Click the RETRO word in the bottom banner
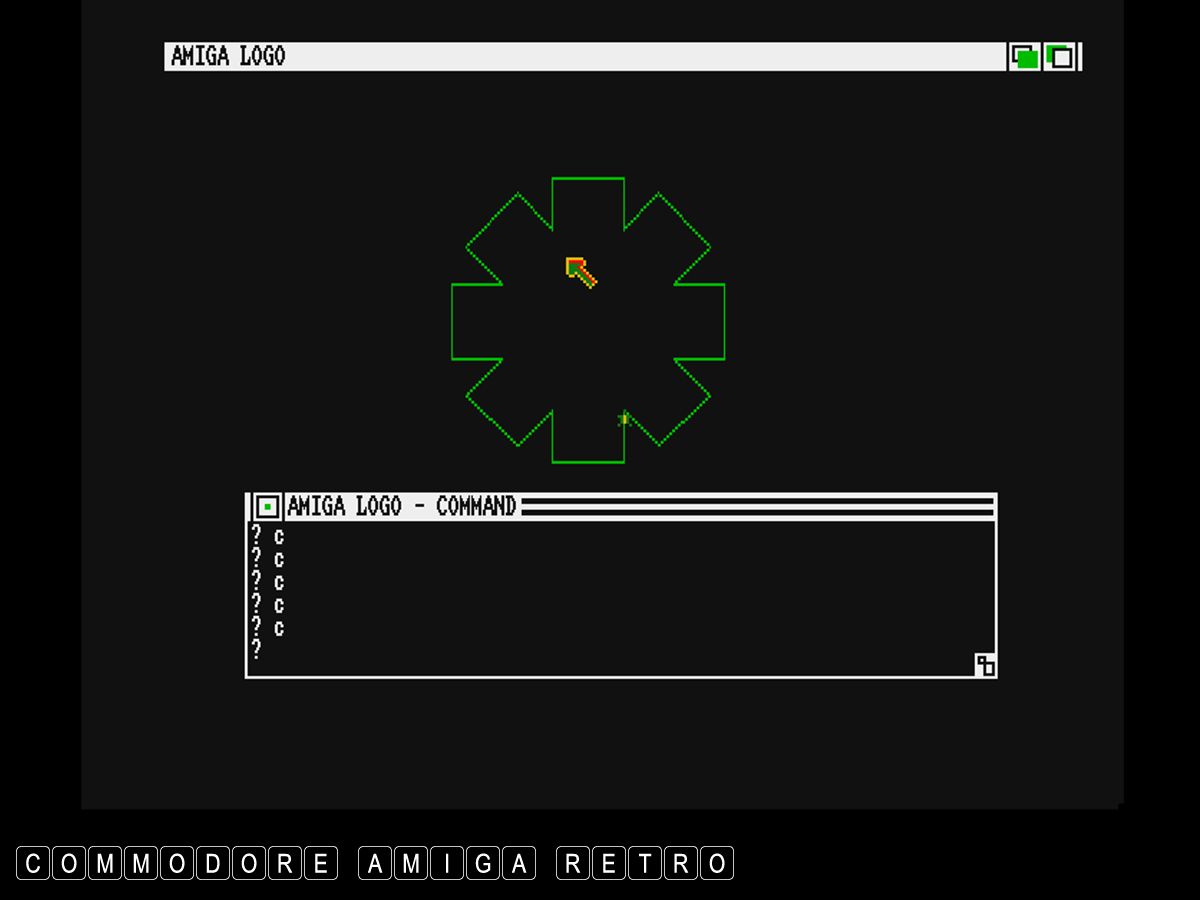Viewport: 1200px width, 900px height. point(645,863)
